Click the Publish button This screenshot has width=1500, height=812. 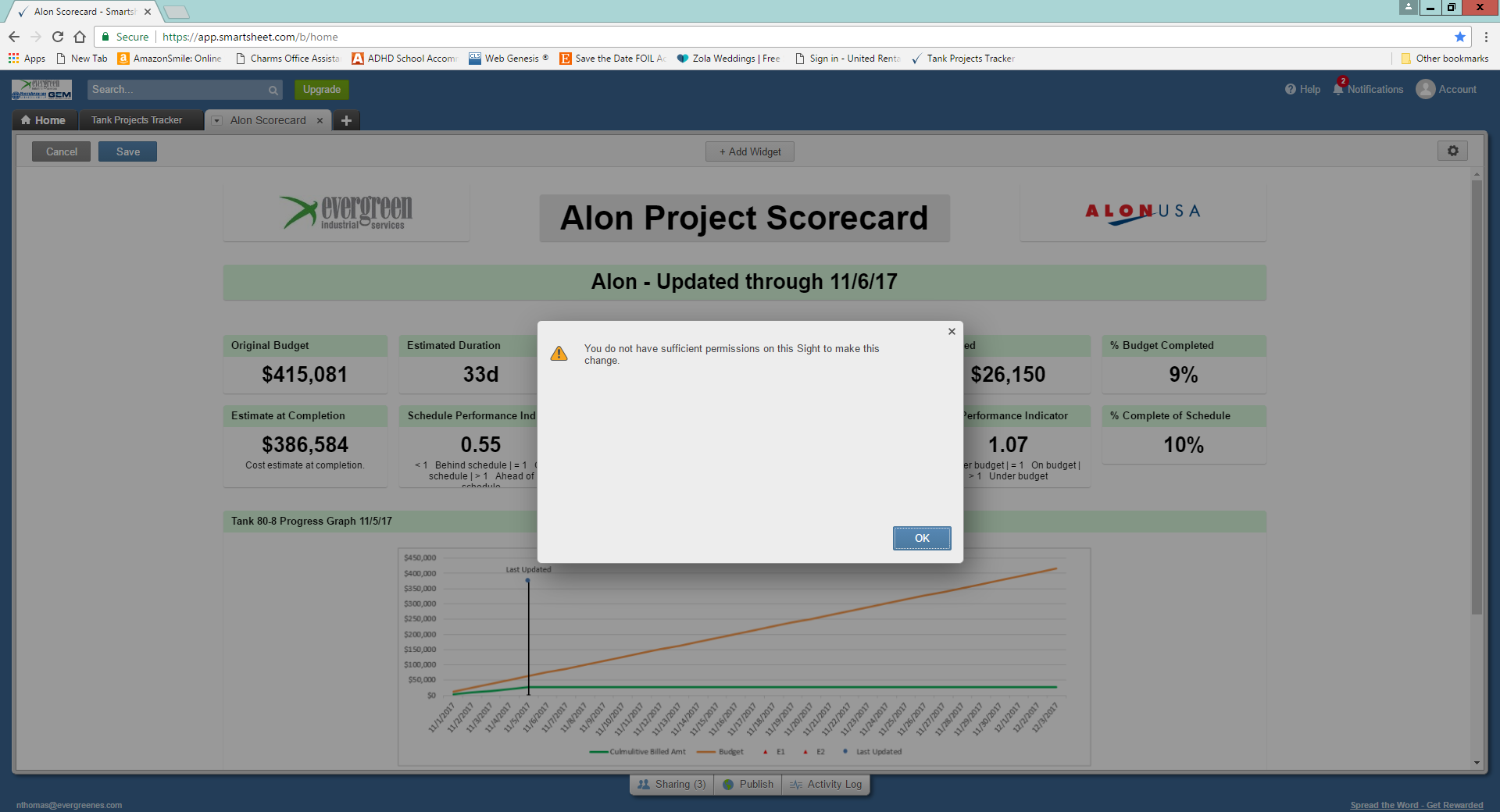[x=748, y=784]
